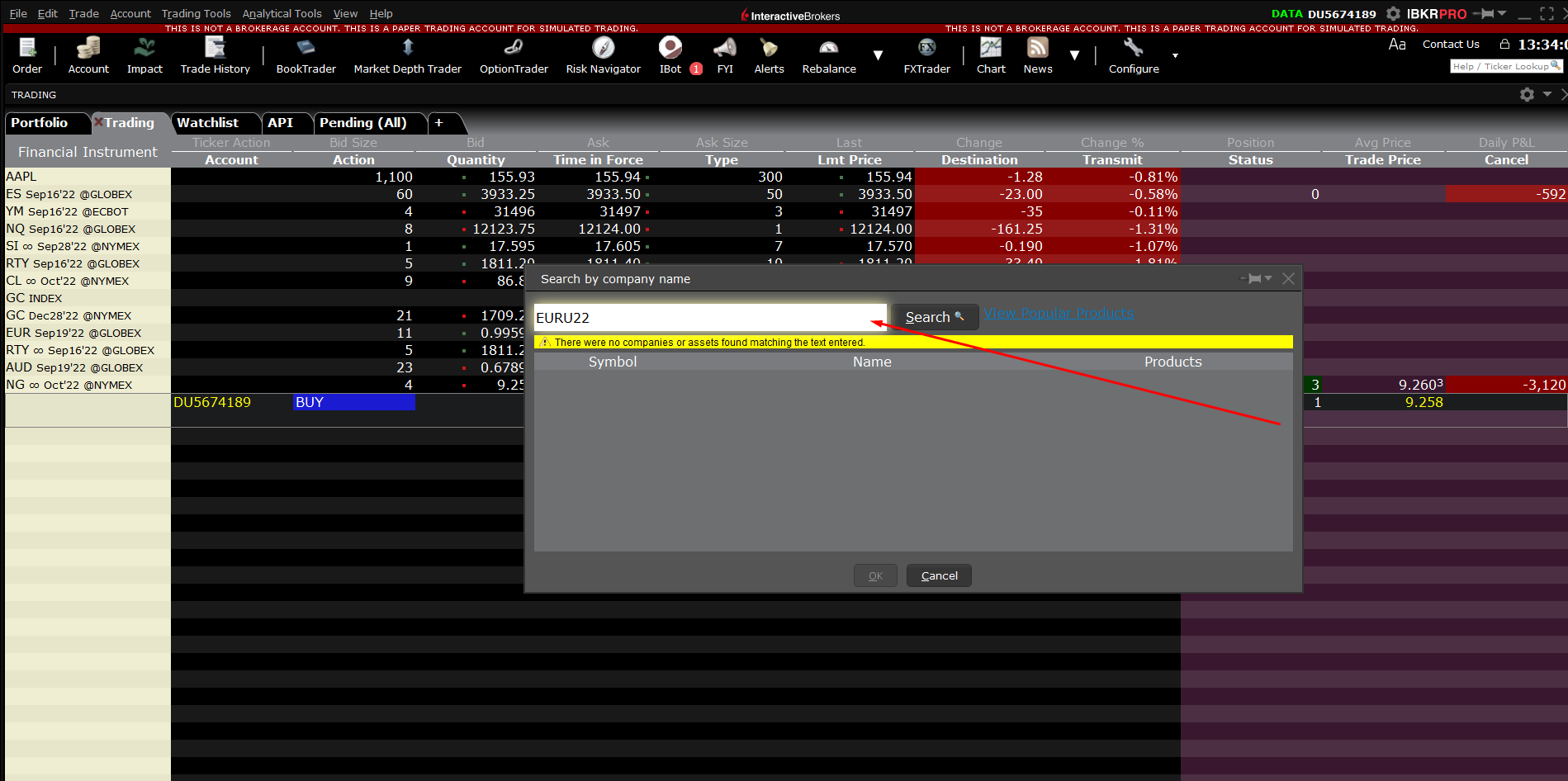Open BookTrader from the toolbar
1568x781 pixels.
click(x=306, y=55)
